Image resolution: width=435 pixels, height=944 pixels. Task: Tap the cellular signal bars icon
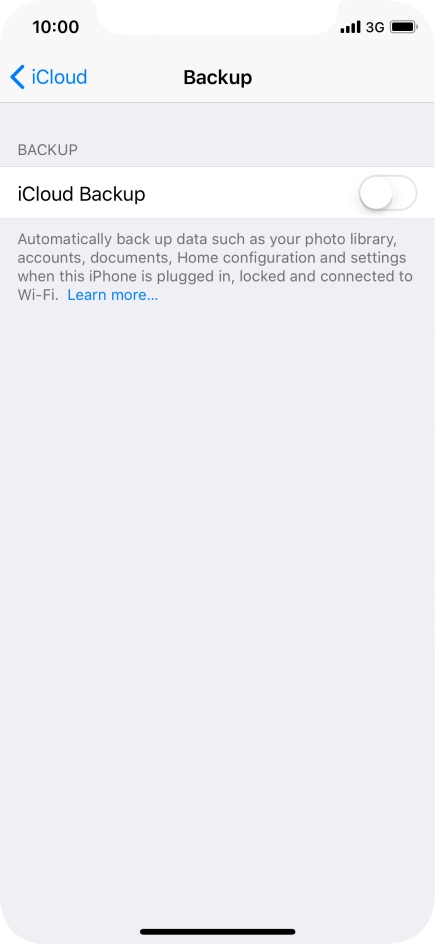(x=350, y=27)
